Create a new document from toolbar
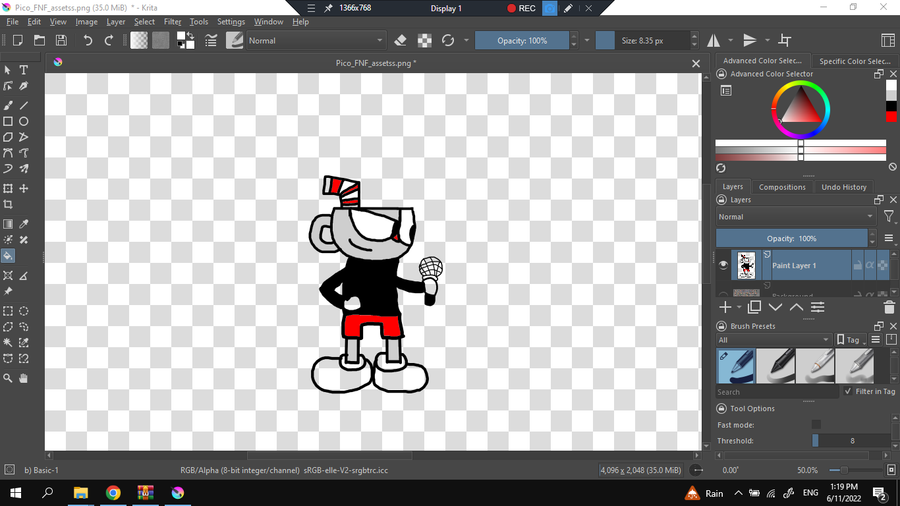Viewport: 900px width, 506px height. tap(18, 41)
